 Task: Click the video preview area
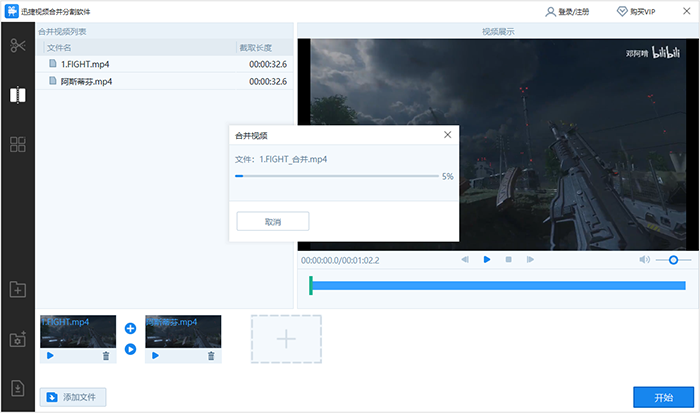click(498, 145)
